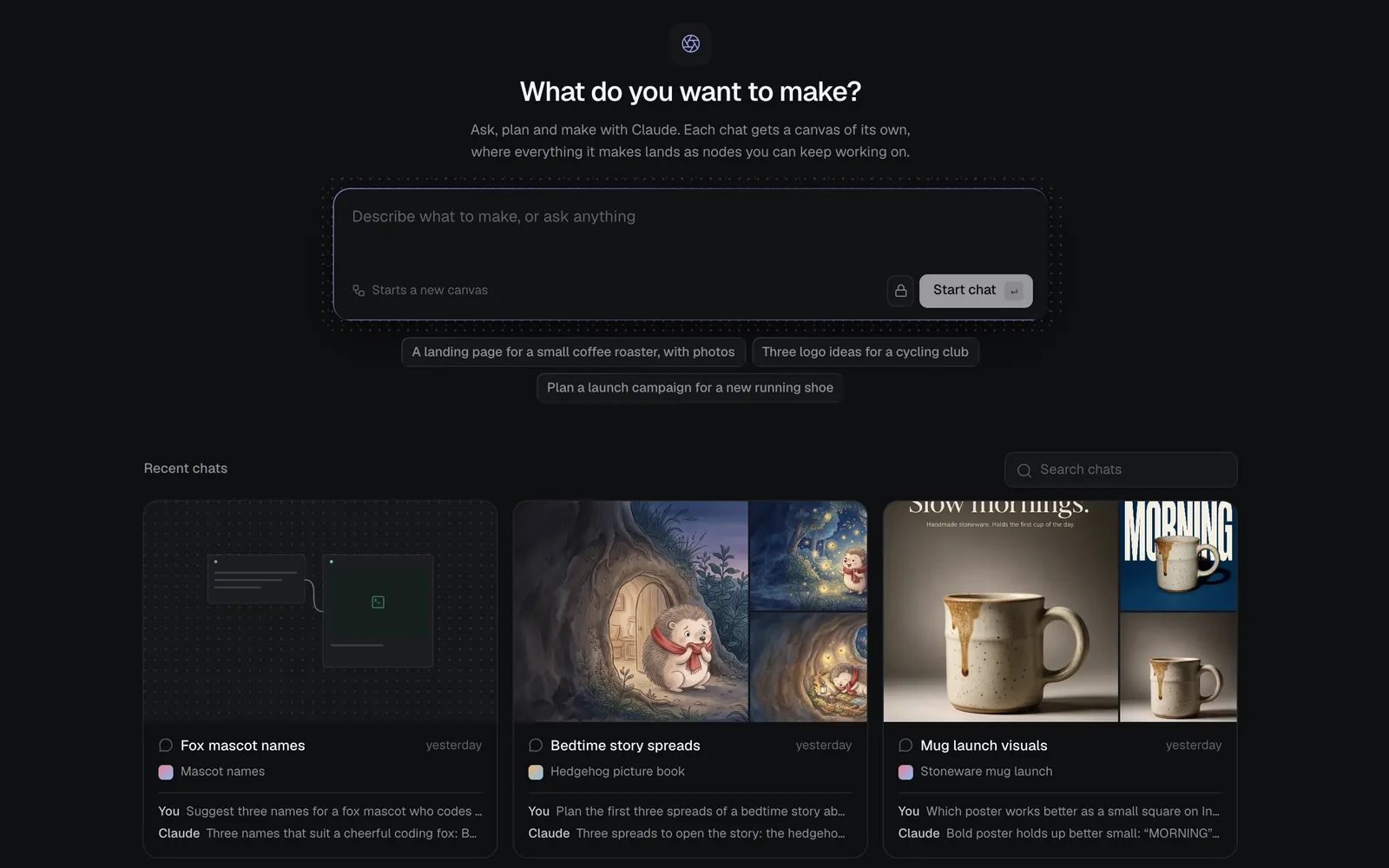Click the canvas nodes icon beside 'Starts a new canvas'
This screenshot has height=868, width=1389.
359,291
